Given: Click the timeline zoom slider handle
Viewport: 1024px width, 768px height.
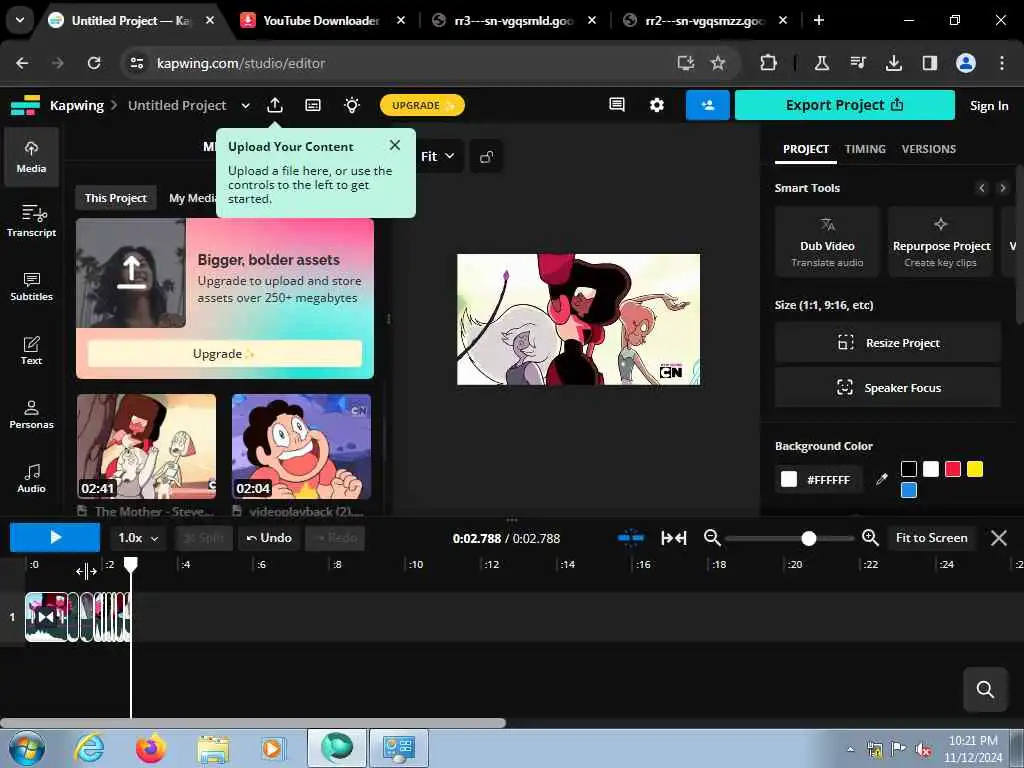Looking at the screenshot, I should [808, 538].
